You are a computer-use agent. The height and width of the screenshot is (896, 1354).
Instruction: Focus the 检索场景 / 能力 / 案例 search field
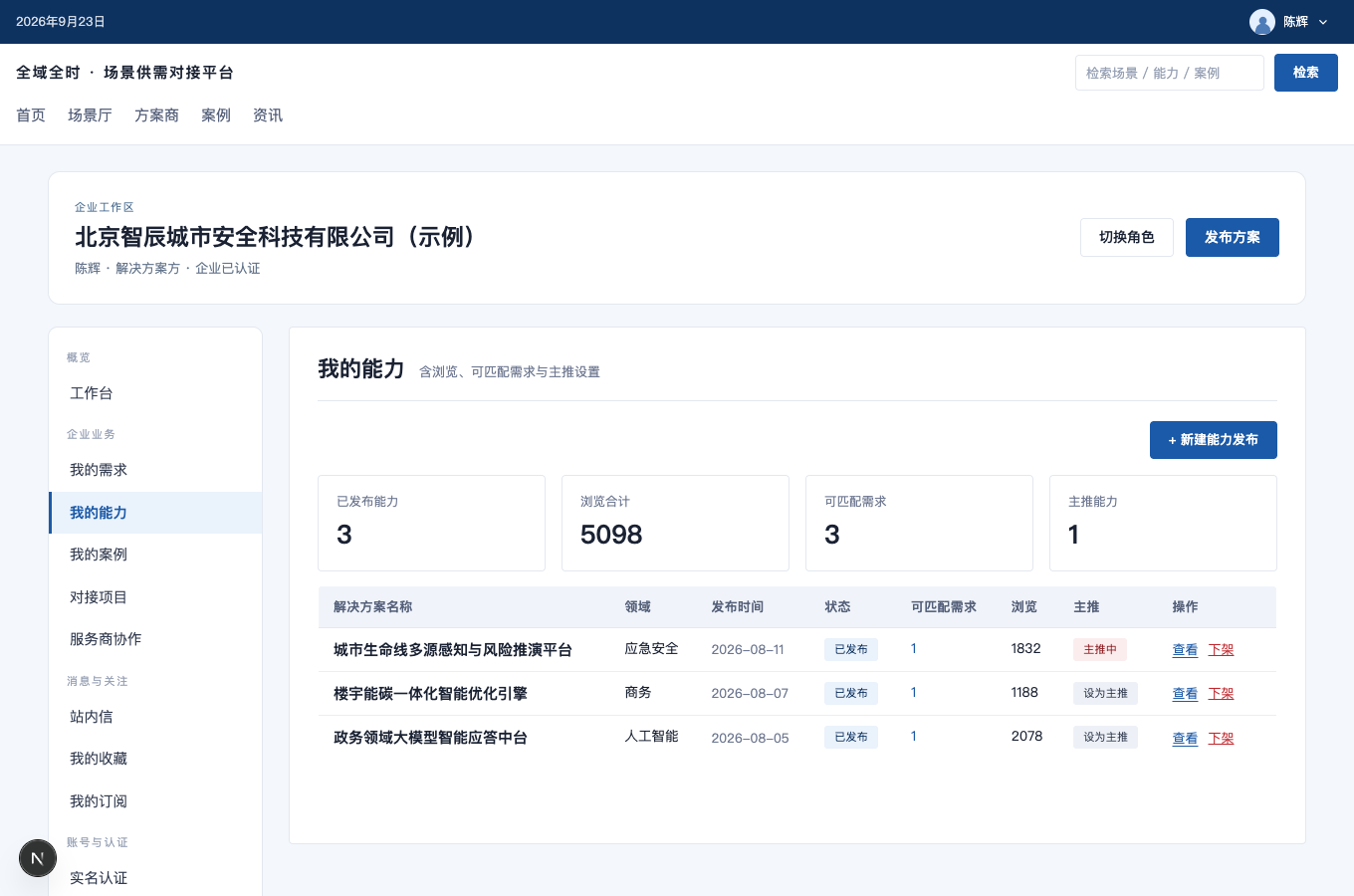coord(1170,73)
